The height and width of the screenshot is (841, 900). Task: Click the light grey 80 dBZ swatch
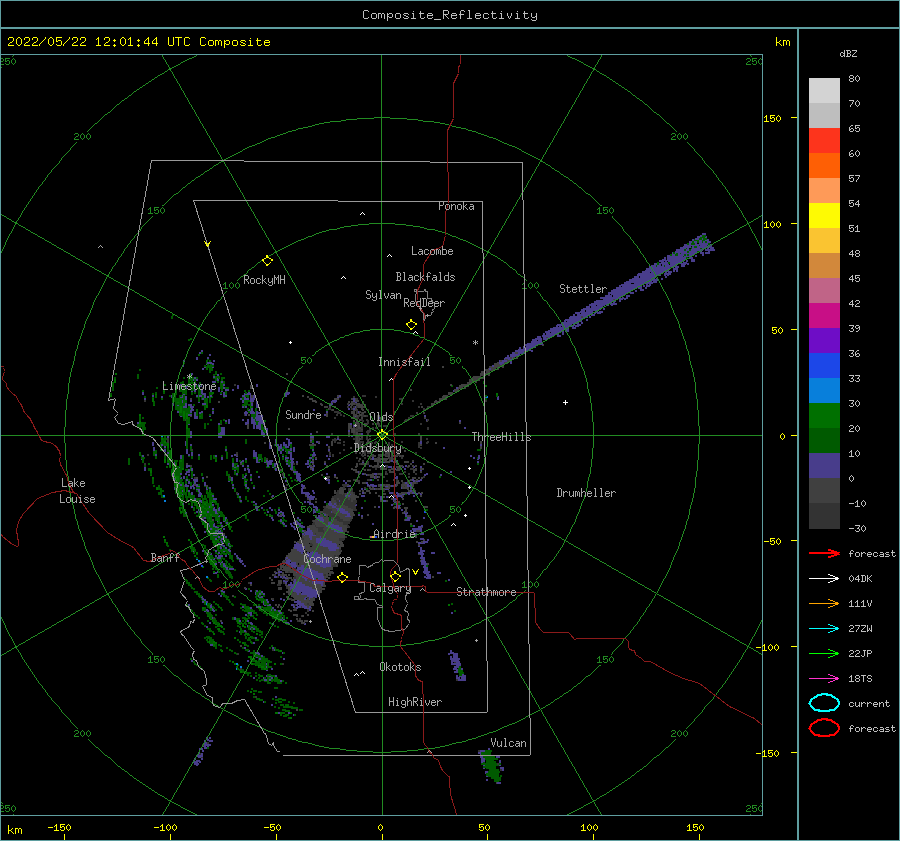click(824, 91)
